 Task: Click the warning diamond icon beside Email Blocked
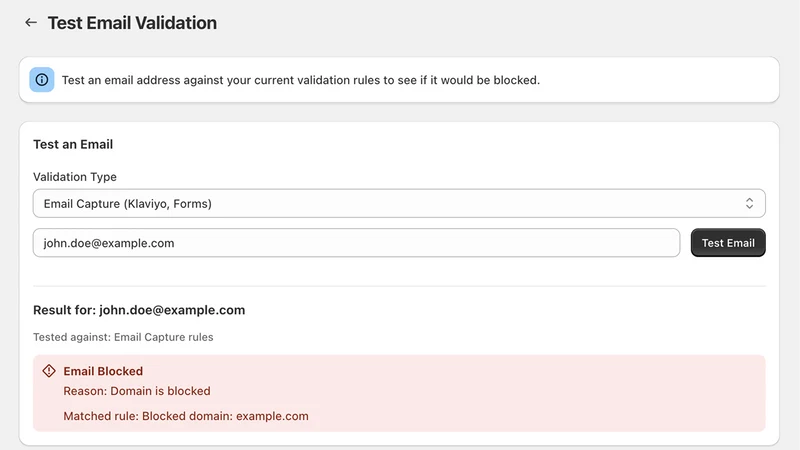pyautogui.click(x=49, y=371)
